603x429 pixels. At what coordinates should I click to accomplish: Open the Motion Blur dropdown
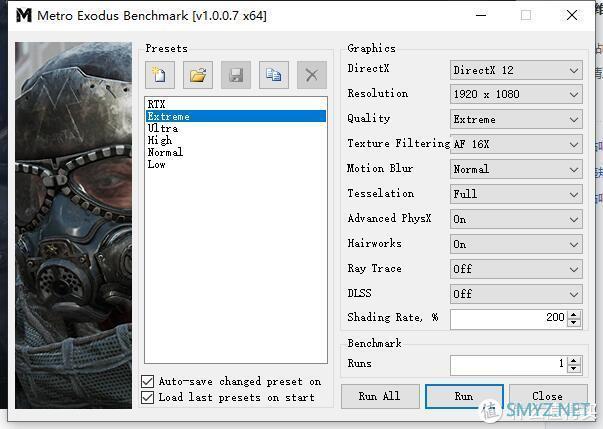pos(516,170)
